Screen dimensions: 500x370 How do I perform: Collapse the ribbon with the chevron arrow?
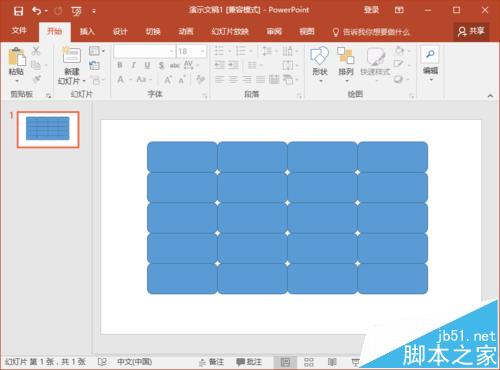[490, 96]
